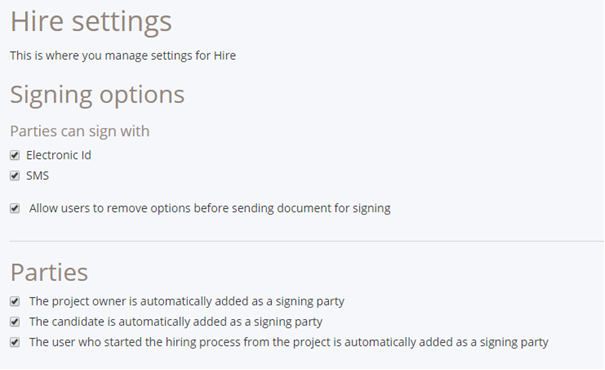Screen dimensions: 605x370
Task: Click the project owner signing party label
Action: pyautogui.click(x=187, y=301)
